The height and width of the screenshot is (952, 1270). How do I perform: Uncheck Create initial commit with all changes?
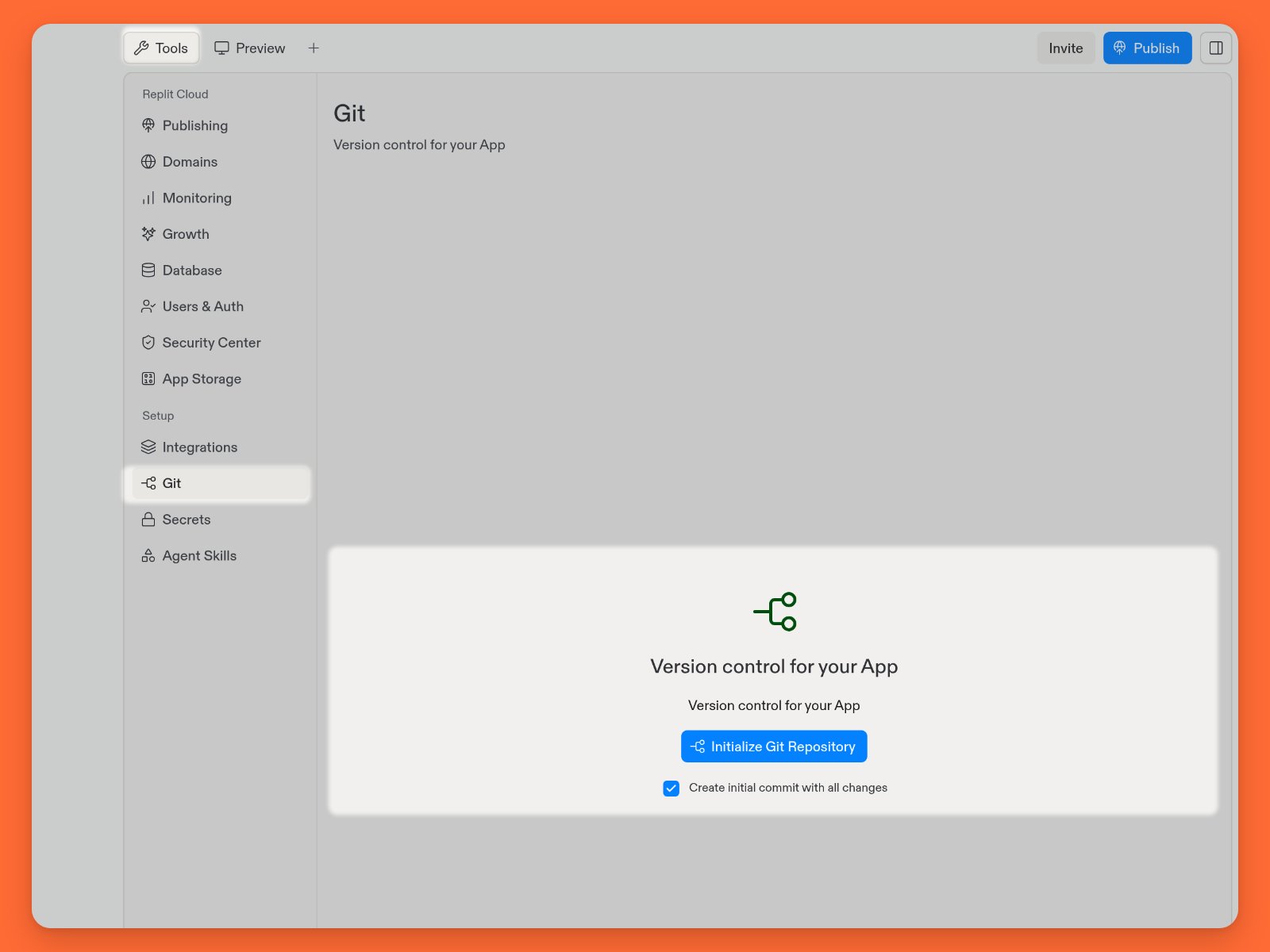(672, 789)
